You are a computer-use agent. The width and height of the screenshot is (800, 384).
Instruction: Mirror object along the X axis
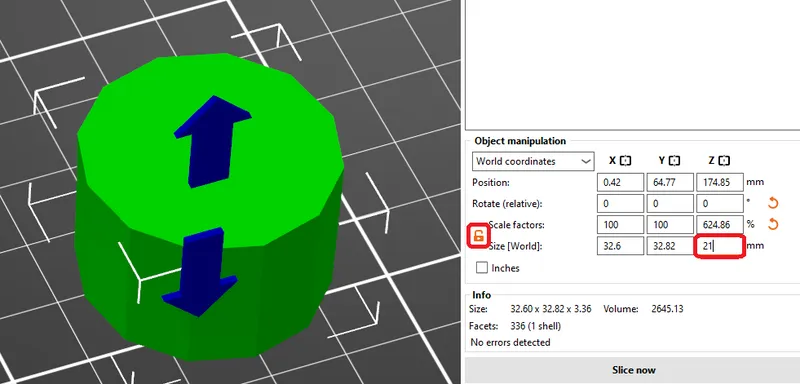coord(626,161)
